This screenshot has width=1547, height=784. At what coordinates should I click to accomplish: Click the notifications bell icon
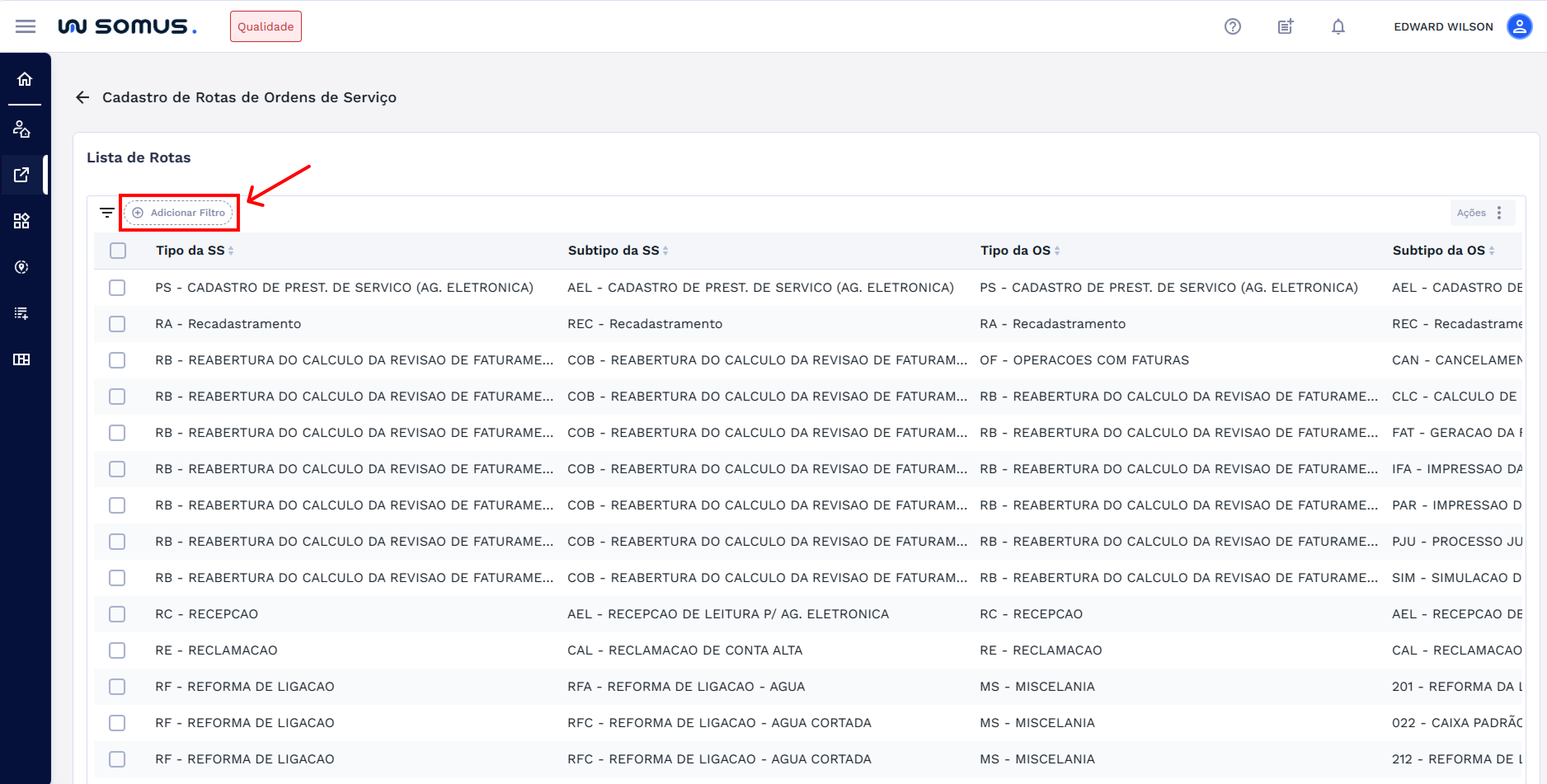coord(1338,26)
